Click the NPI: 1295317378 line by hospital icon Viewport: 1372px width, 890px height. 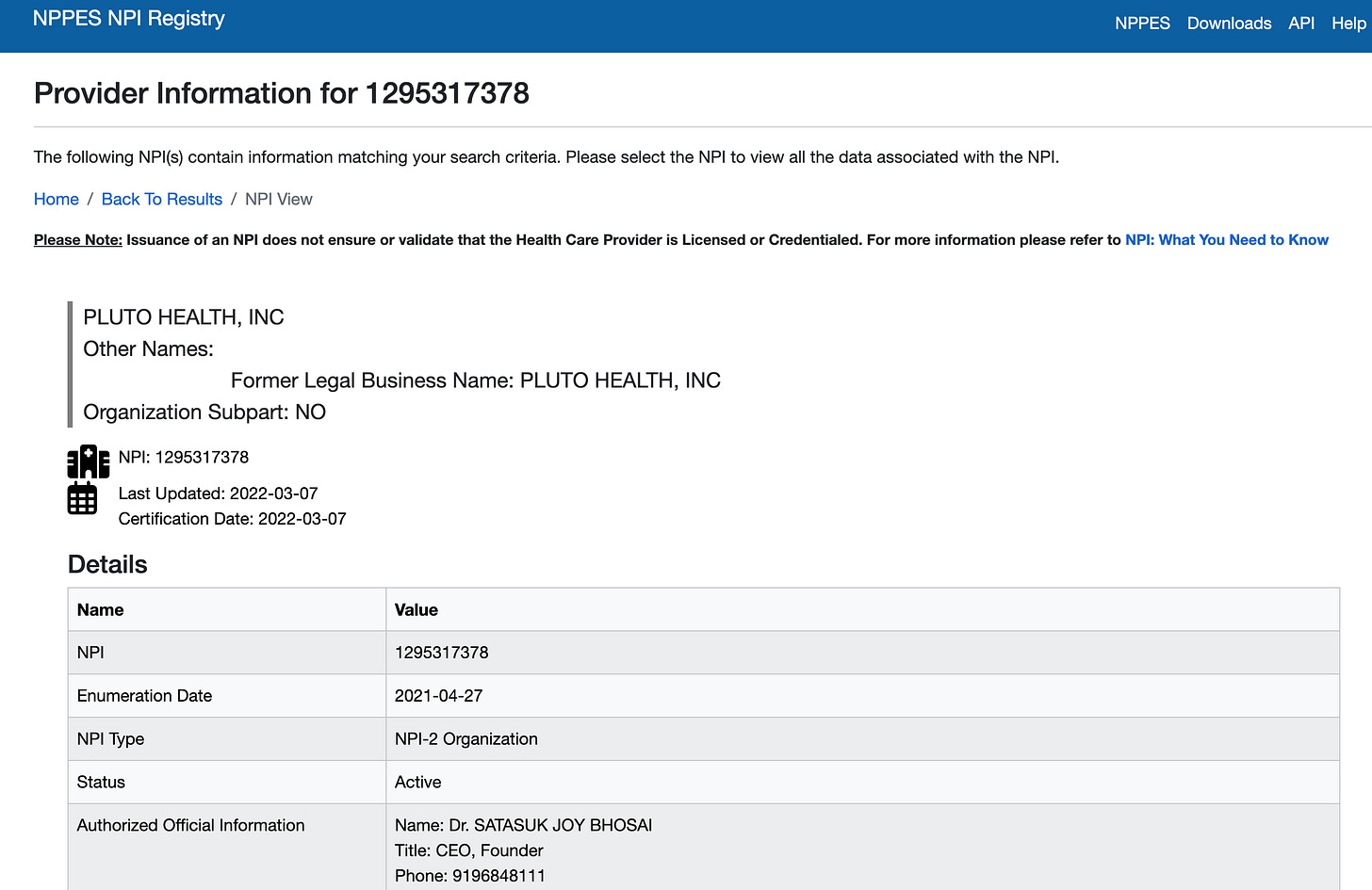(184, 458)
